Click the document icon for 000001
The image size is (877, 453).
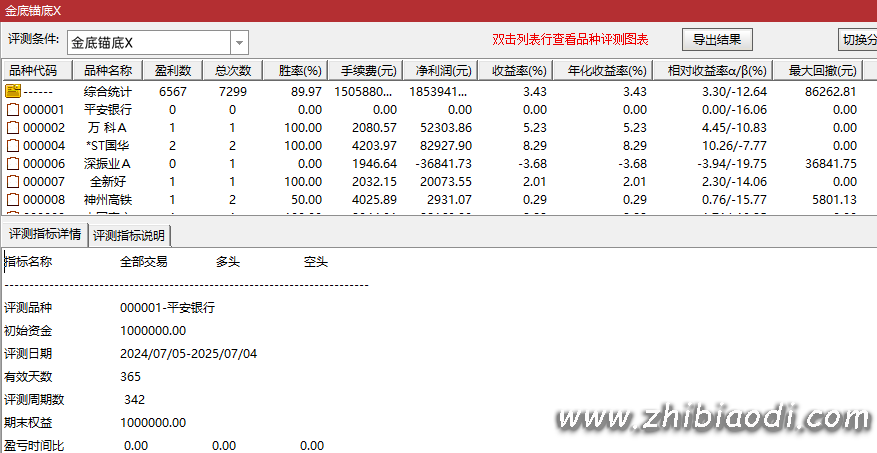click(x=13, y=110)
